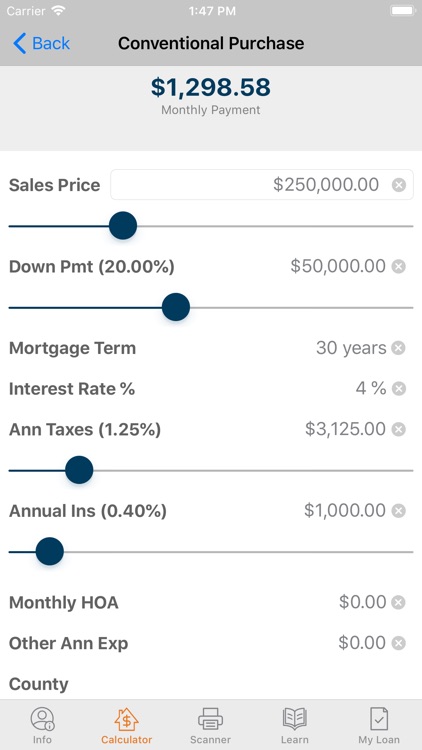The image size is (422, 750).
Task: Click the Down Pmt slider knob
Action: pos(176,308)
